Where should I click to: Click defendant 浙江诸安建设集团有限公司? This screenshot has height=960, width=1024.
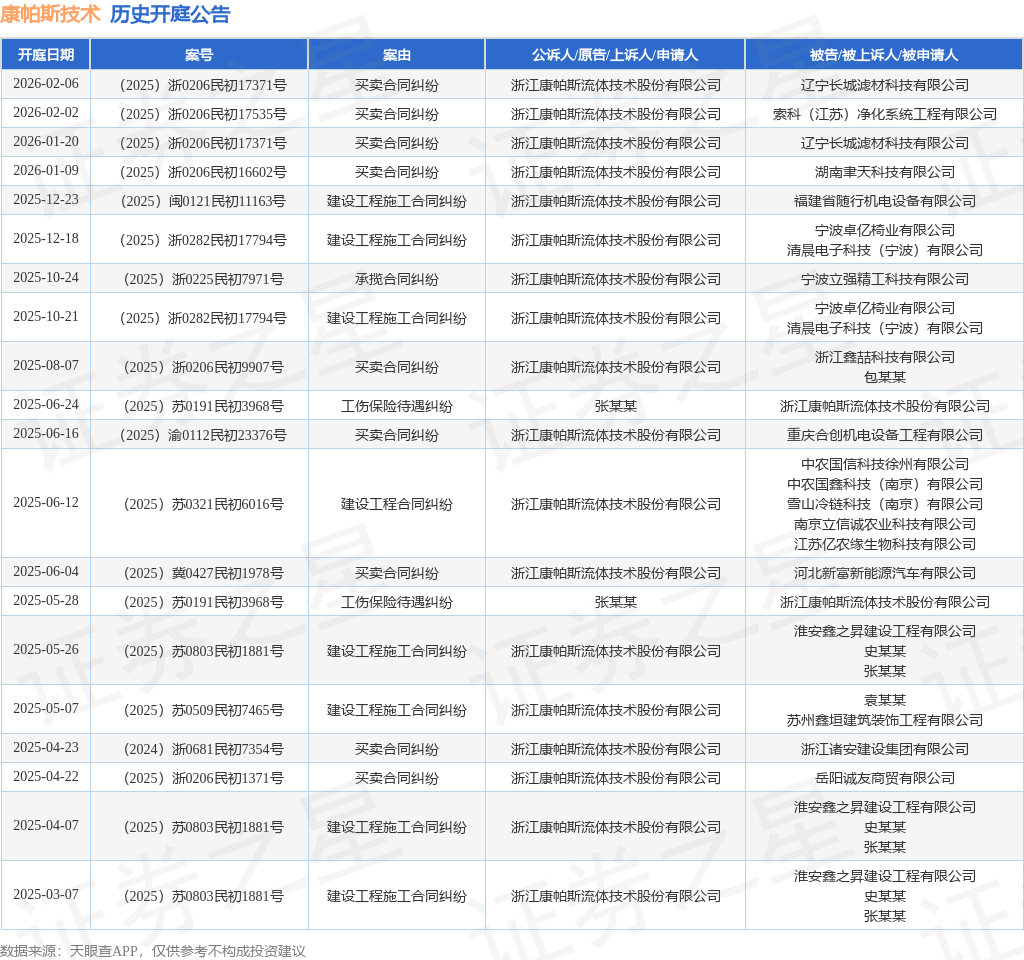click(x=884, y=750)
